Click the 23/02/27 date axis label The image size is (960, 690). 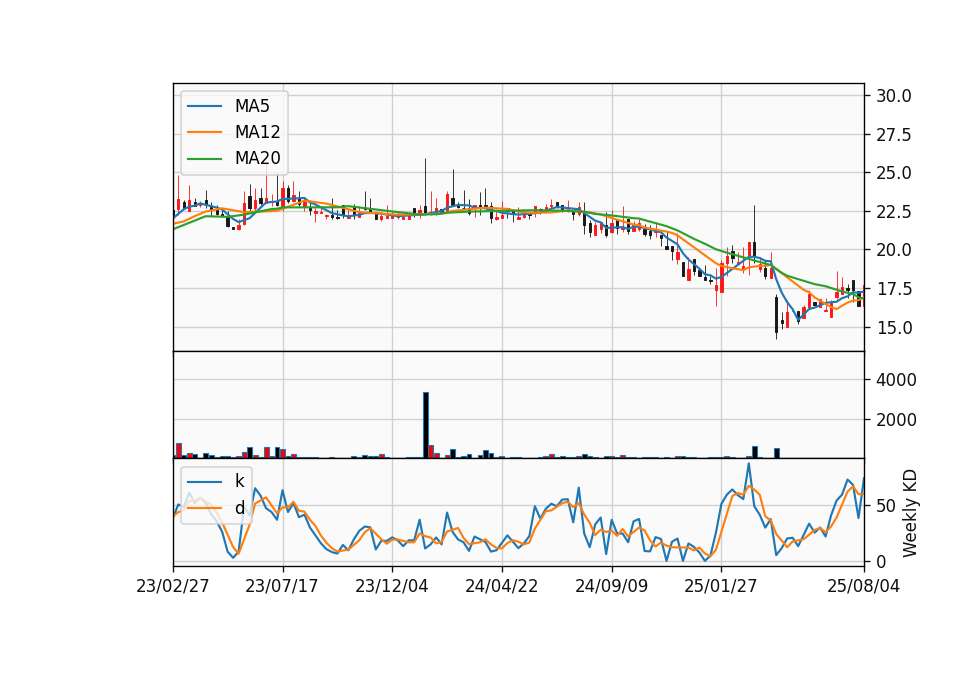coord(173,586)
